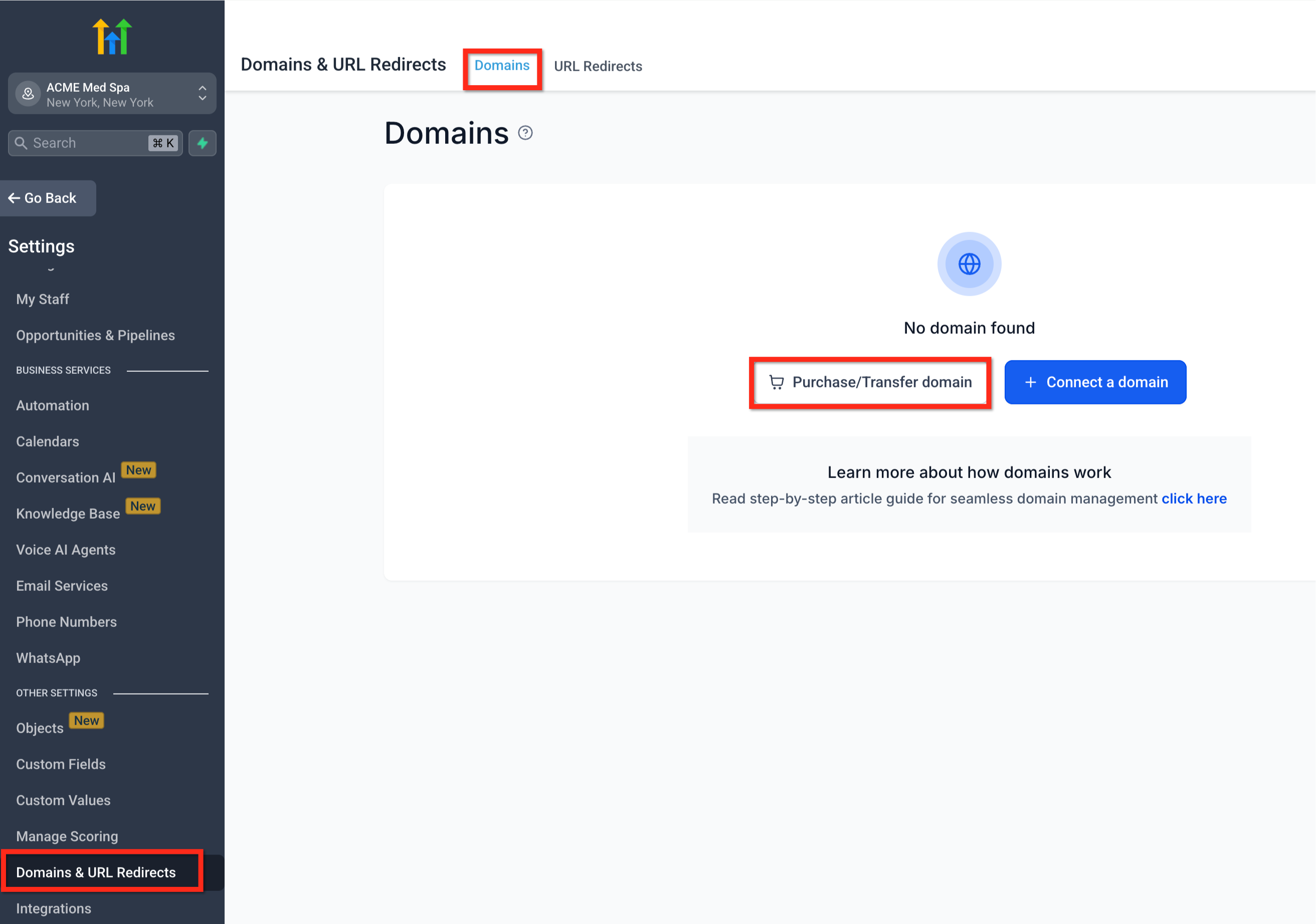Open the Integrations settings item
This screenshot has width=1316, height=924.
pyautogui.click(x=53, y=908)
